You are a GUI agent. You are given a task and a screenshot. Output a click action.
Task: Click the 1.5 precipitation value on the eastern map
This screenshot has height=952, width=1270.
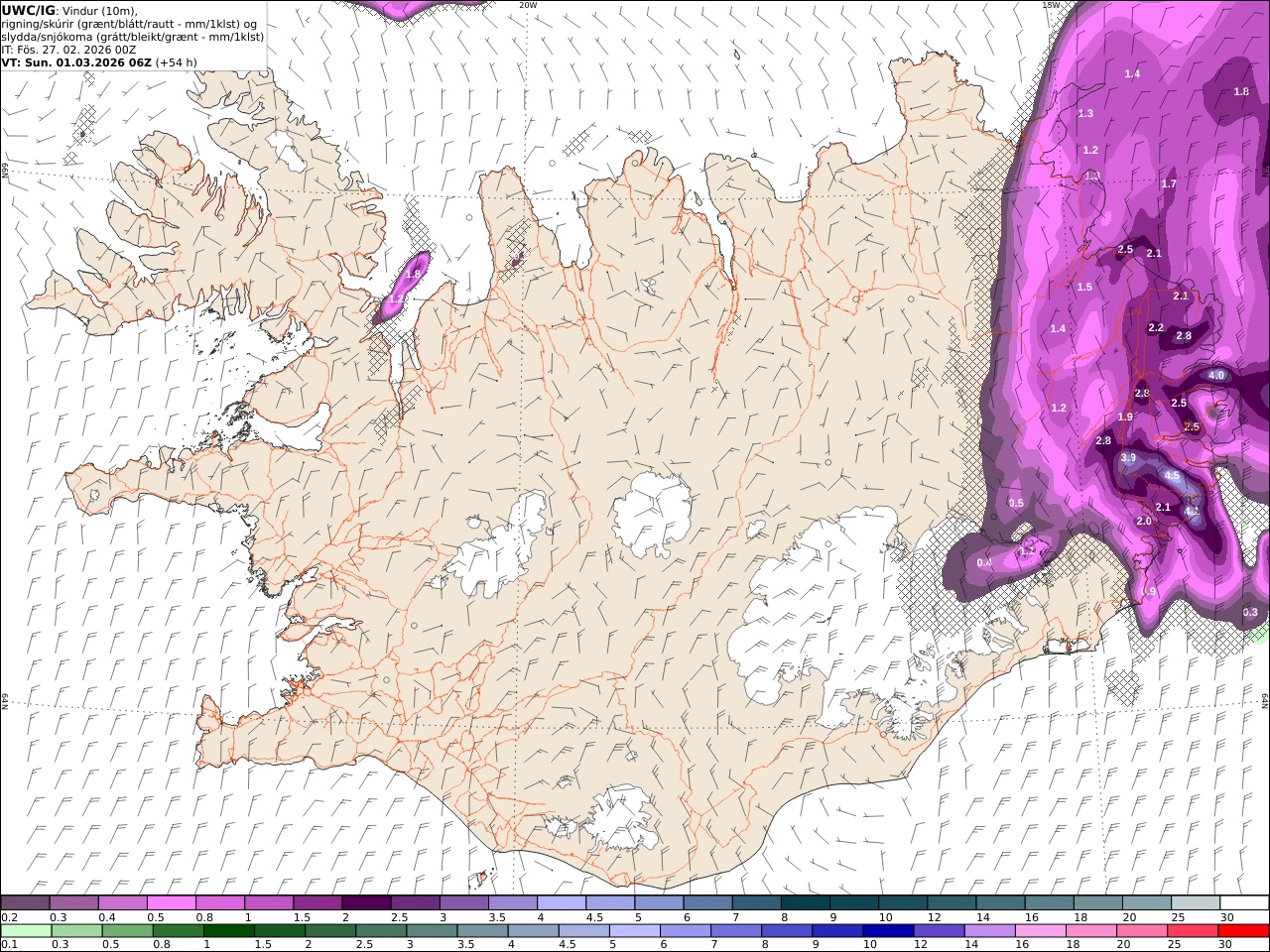click(x=1084, y=288)
